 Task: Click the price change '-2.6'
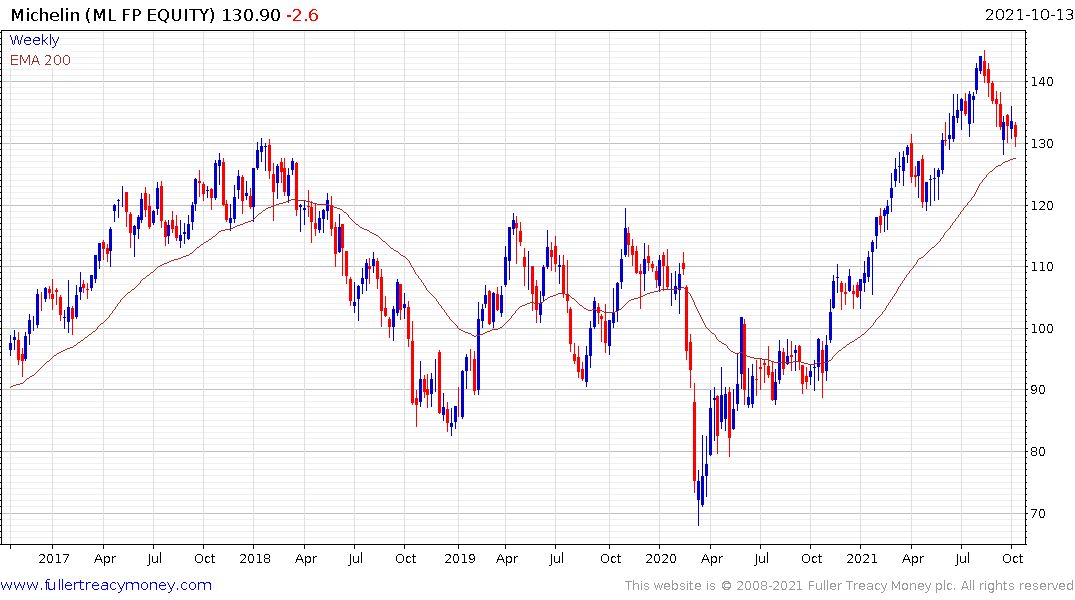302,15
